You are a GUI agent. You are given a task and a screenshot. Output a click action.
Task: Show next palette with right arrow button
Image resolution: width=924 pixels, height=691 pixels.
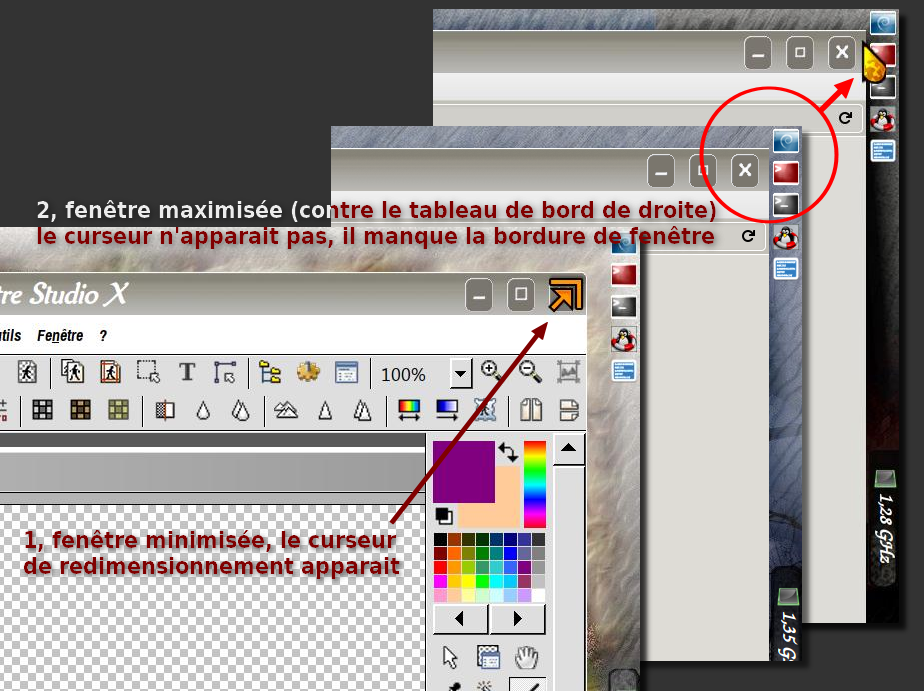pyautogui.click(x=517, y=619)
